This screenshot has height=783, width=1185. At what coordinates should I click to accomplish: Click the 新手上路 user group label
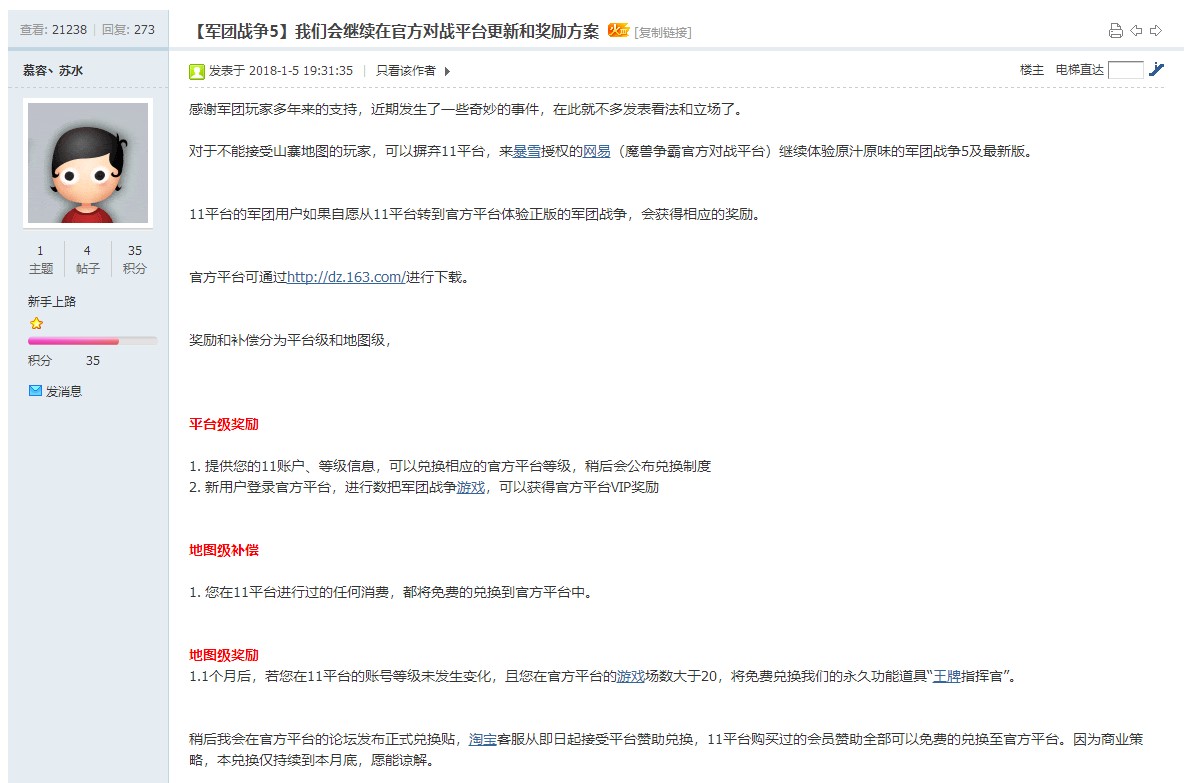click(x=52, y=302)
